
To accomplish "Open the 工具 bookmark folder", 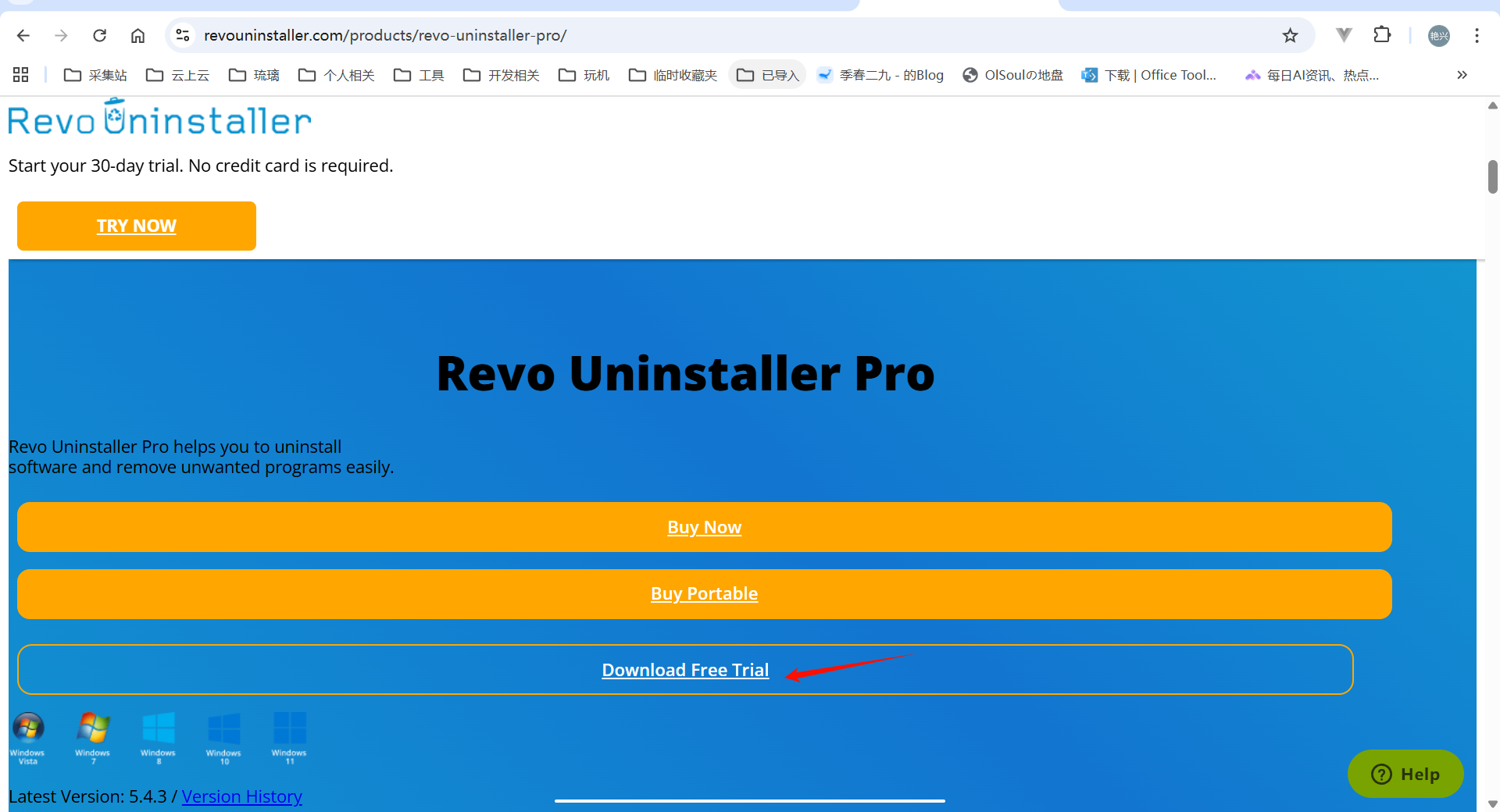I will (420, 75).
